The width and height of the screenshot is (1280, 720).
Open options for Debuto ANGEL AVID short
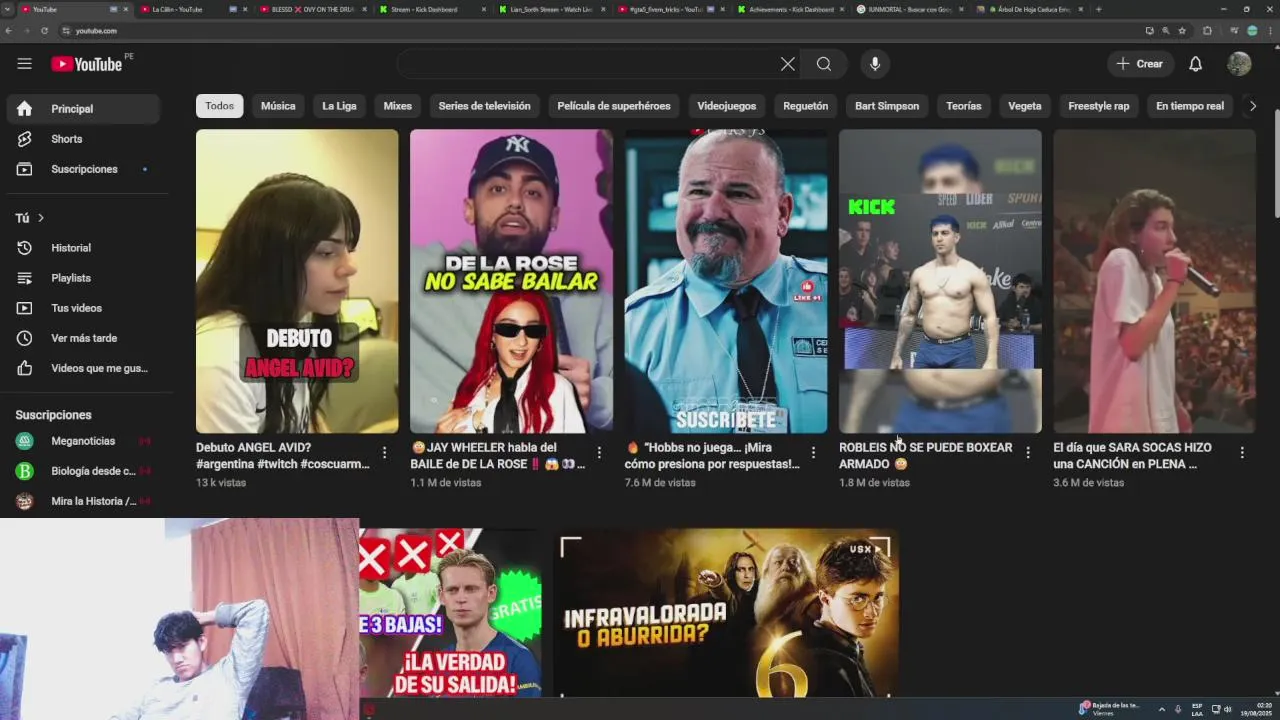tap(384, 453)
